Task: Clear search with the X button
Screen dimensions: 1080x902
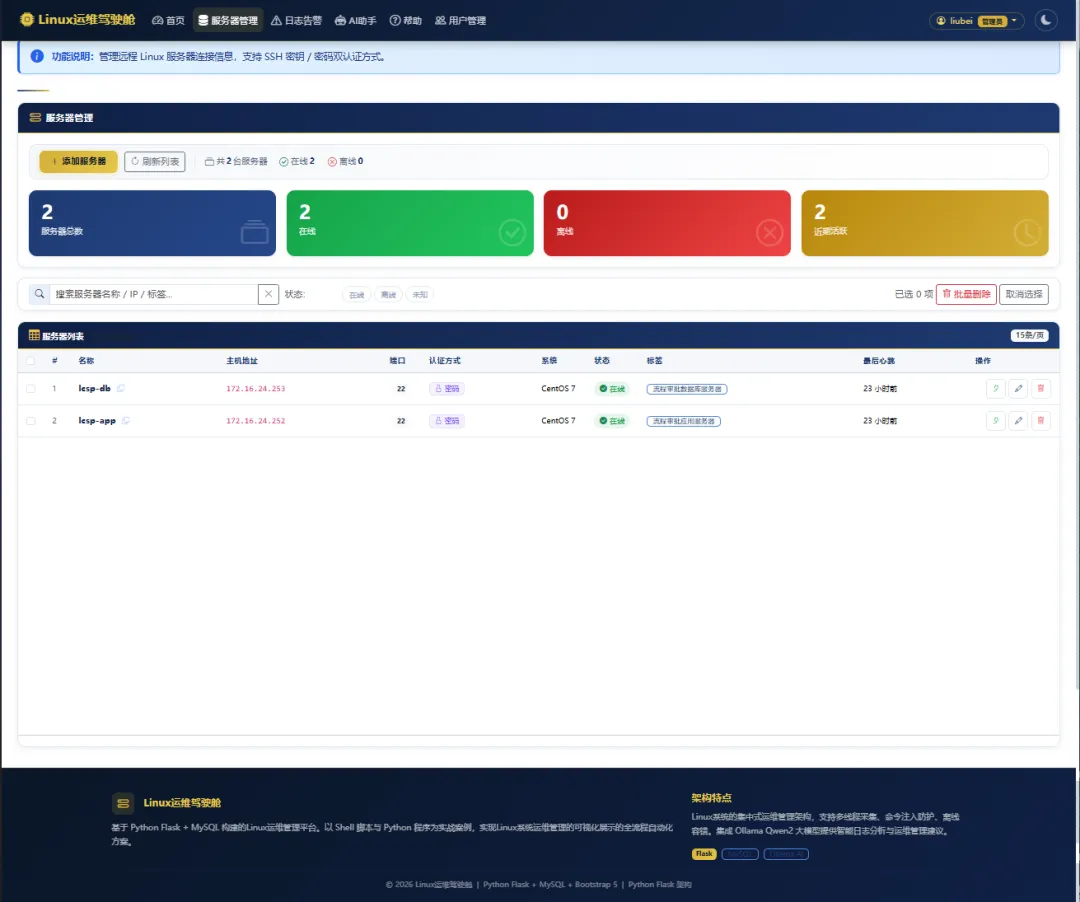Action: coord(269,294)
